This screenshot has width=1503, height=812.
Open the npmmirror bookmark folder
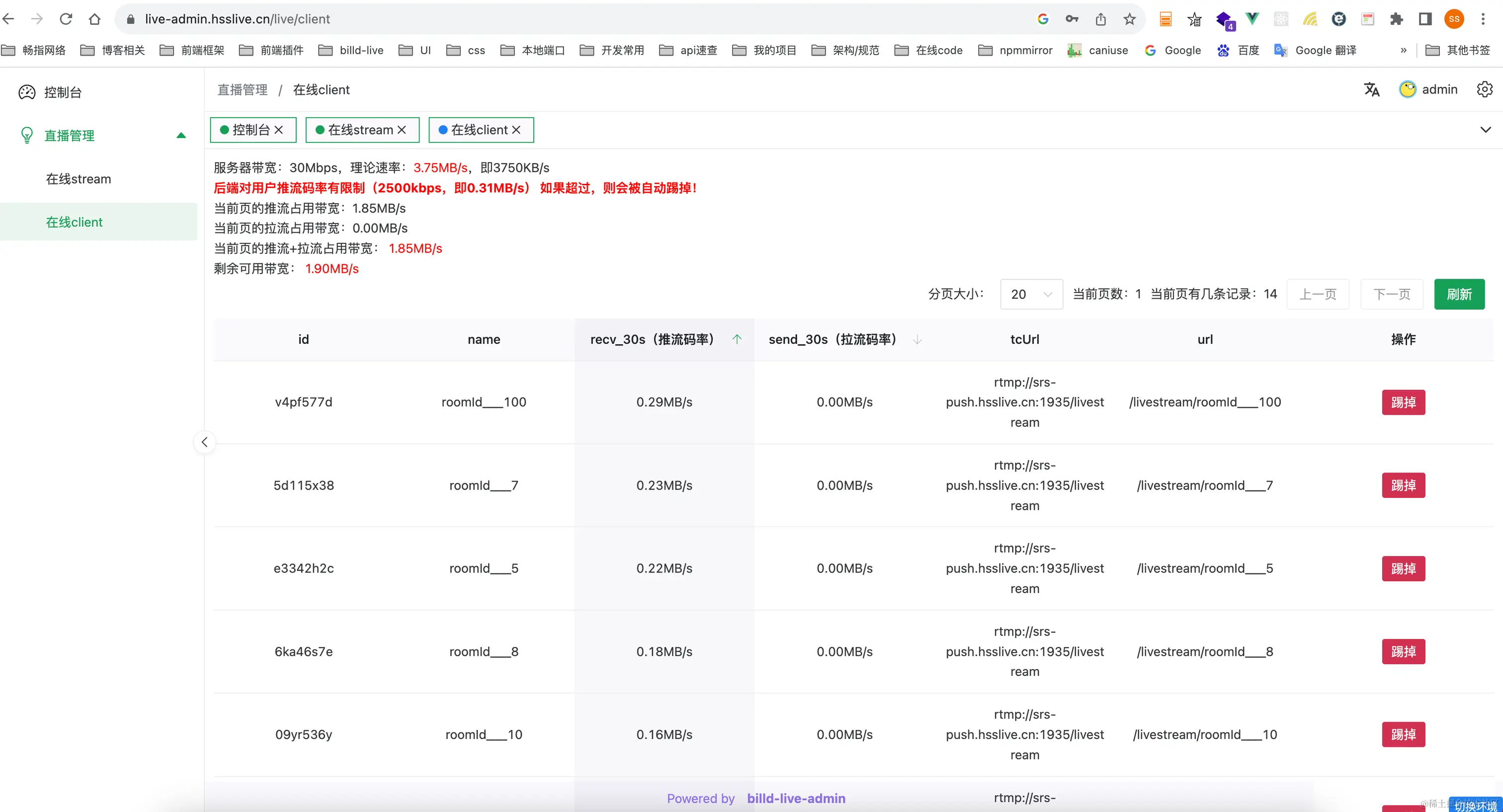[1015, 50]
